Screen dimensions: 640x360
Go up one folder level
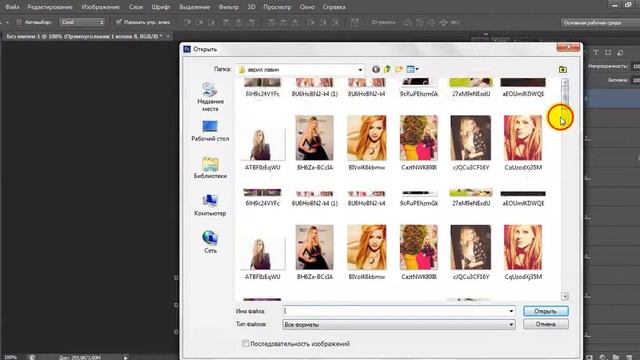click(x=387, y=69)
